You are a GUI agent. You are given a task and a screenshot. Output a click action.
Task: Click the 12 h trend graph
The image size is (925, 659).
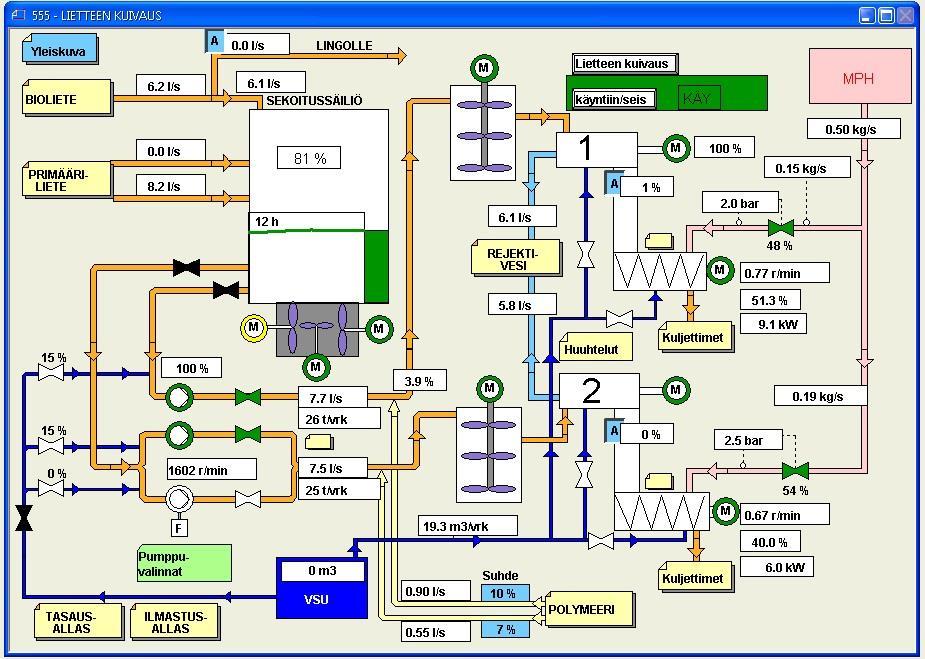coord(306,258)
